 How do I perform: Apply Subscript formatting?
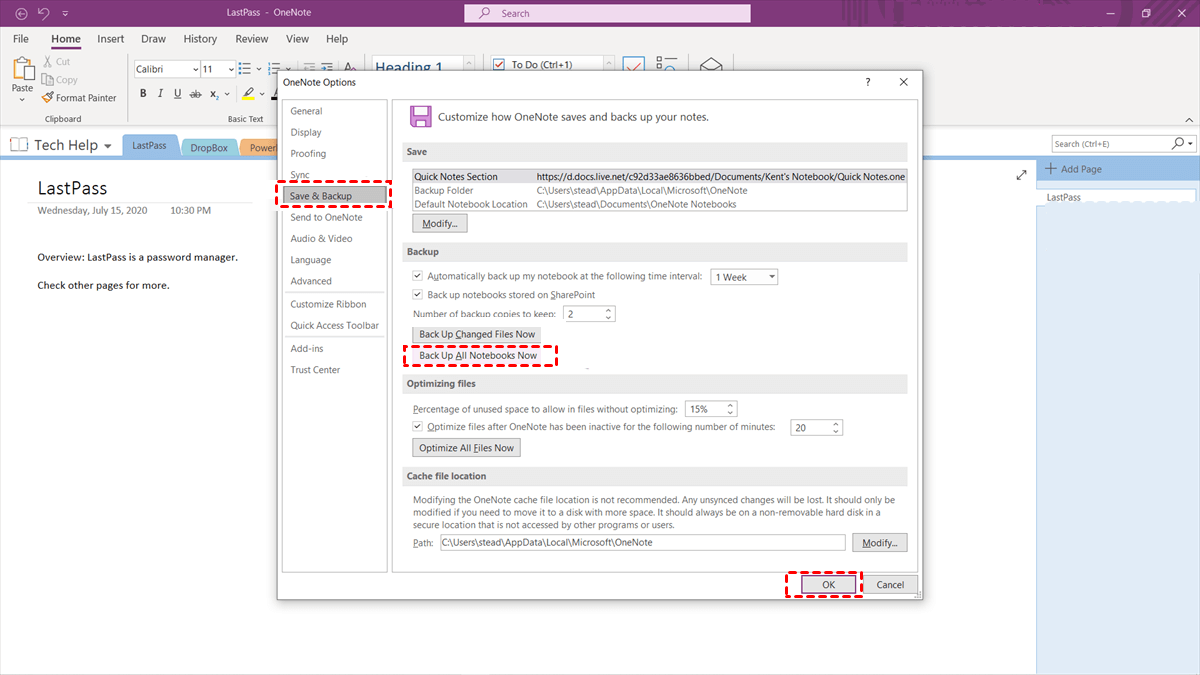214,94
